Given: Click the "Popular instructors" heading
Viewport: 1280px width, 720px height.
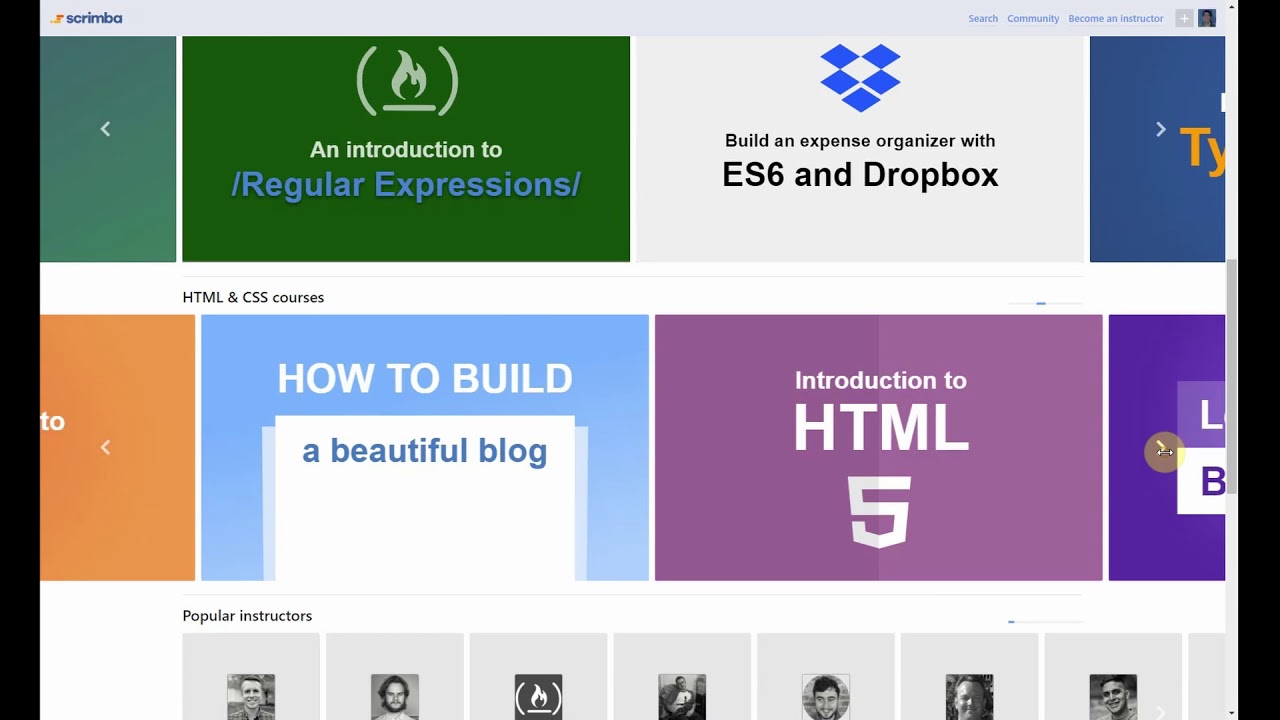Looking at the screenshot, I should pyautogui.click(x=247, y=615).
